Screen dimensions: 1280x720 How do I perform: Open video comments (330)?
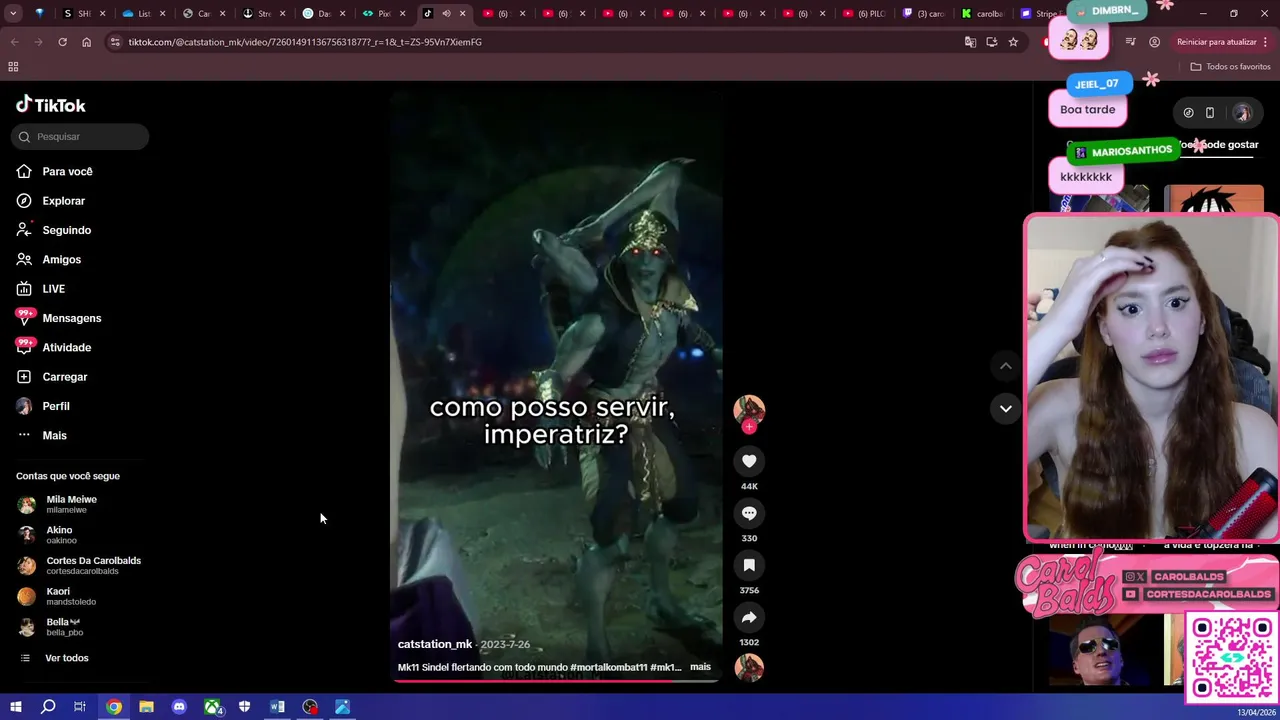click(749, 512)
